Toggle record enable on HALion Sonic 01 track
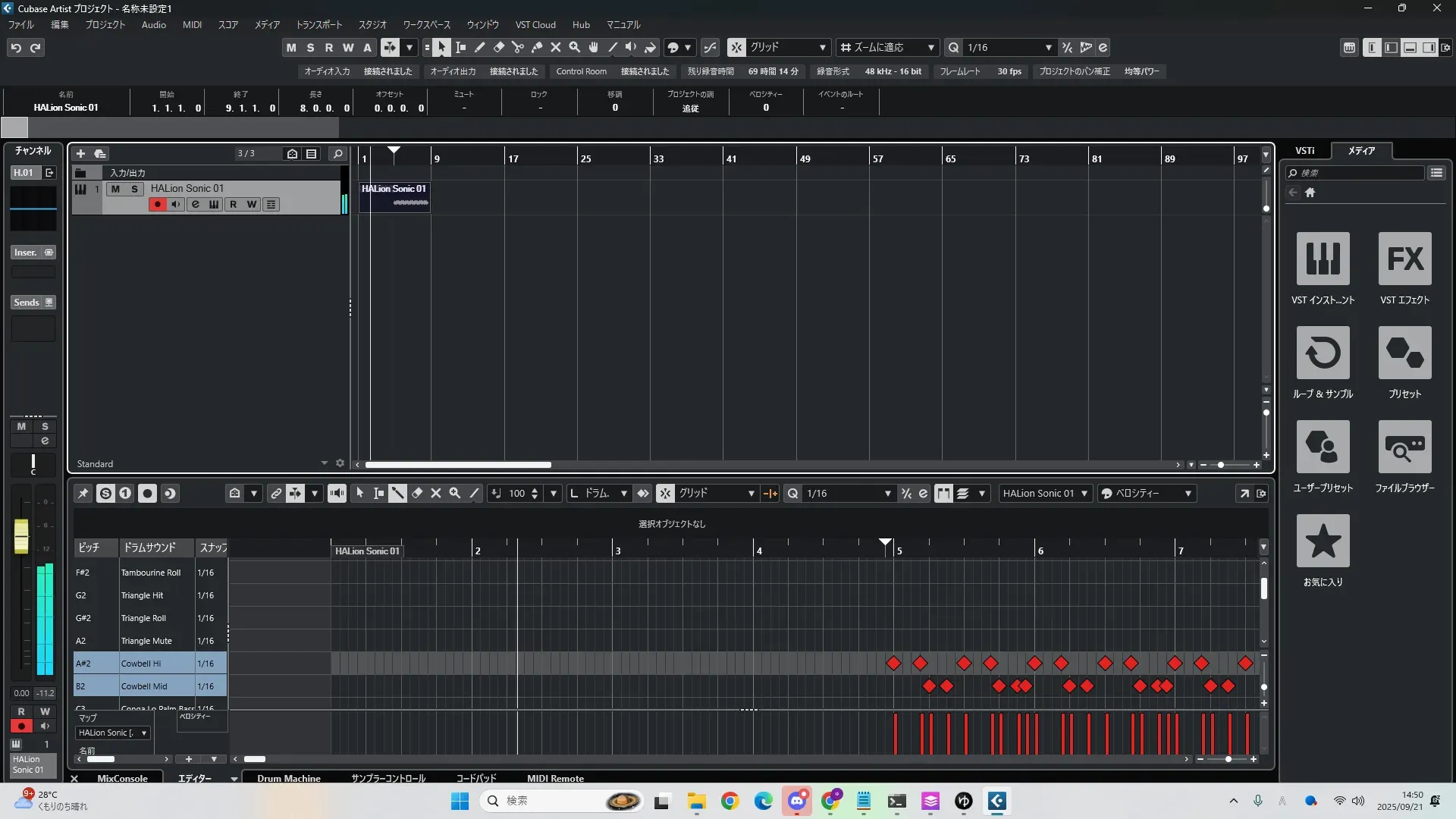Screen dimensions: 1456x819 point(157,205)
